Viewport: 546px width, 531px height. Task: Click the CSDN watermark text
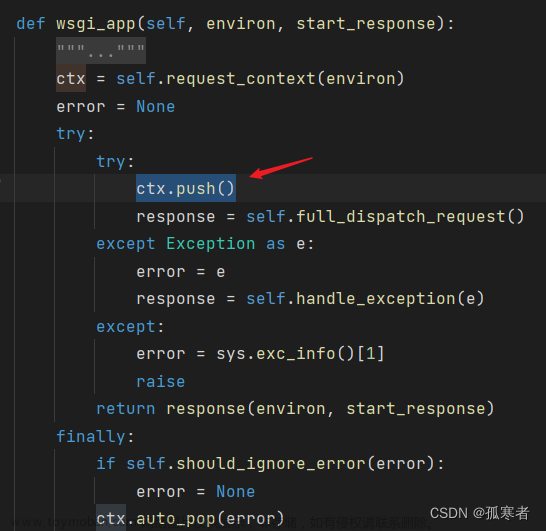(x=479, y=513)
